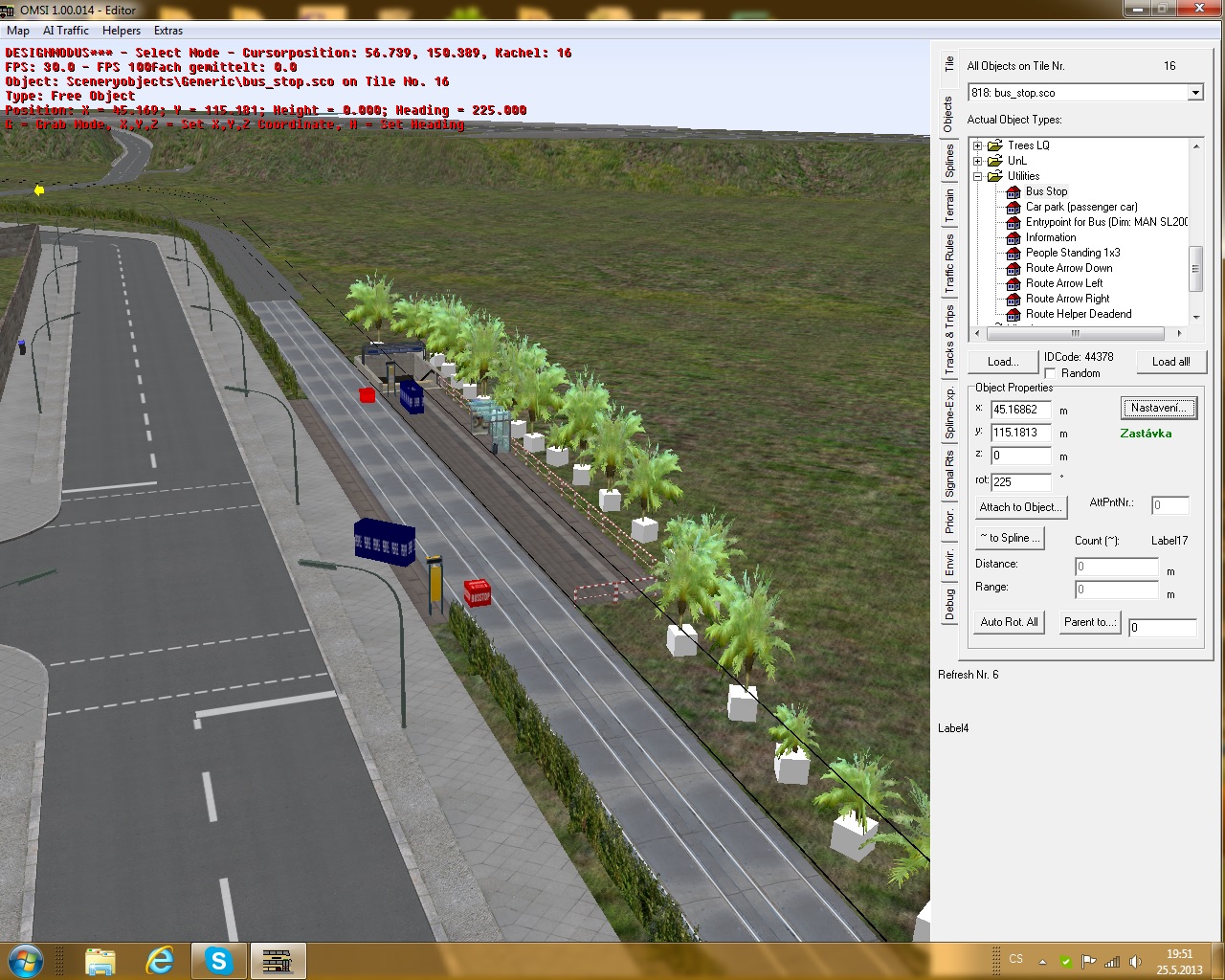Click the People Standing 1x3 house icon

[x=1013, y=253]
